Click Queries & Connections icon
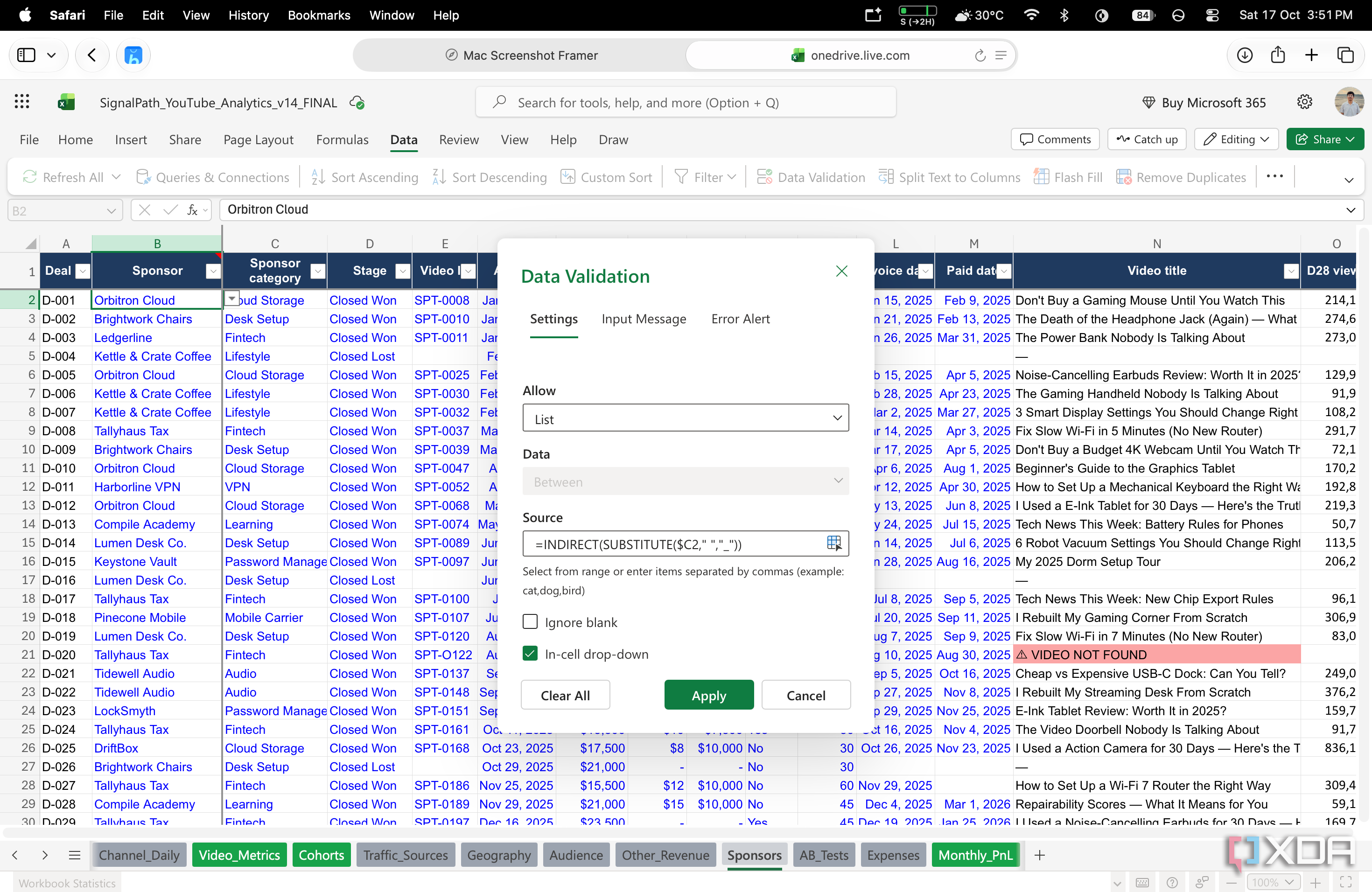The image size is (1372, 892). (143, 177)
